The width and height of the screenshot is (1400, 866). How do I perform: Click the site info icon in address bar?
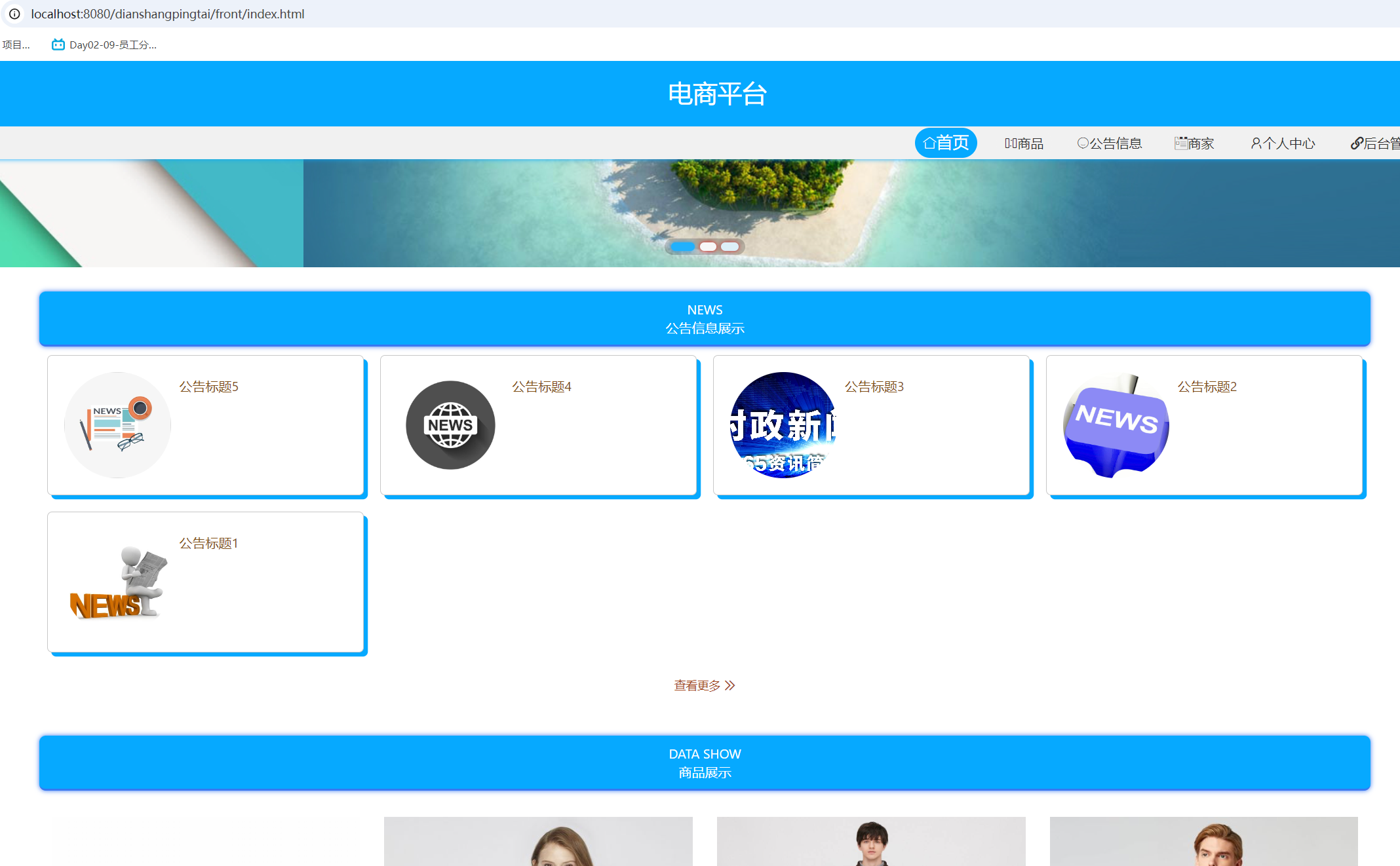14,14
